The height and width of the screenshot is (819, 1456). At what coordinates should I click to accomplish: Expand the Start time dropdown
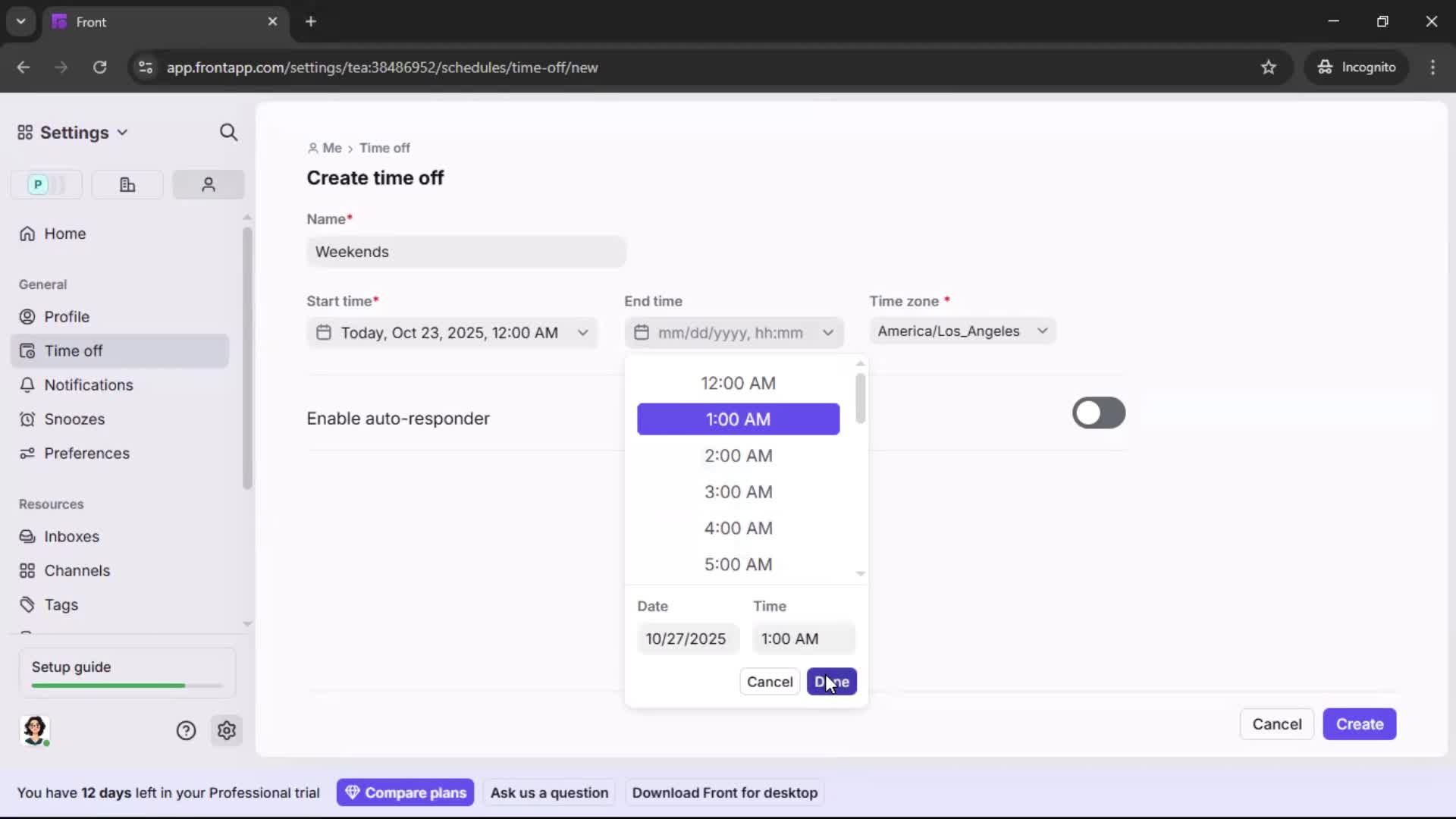tap(452, 333)
